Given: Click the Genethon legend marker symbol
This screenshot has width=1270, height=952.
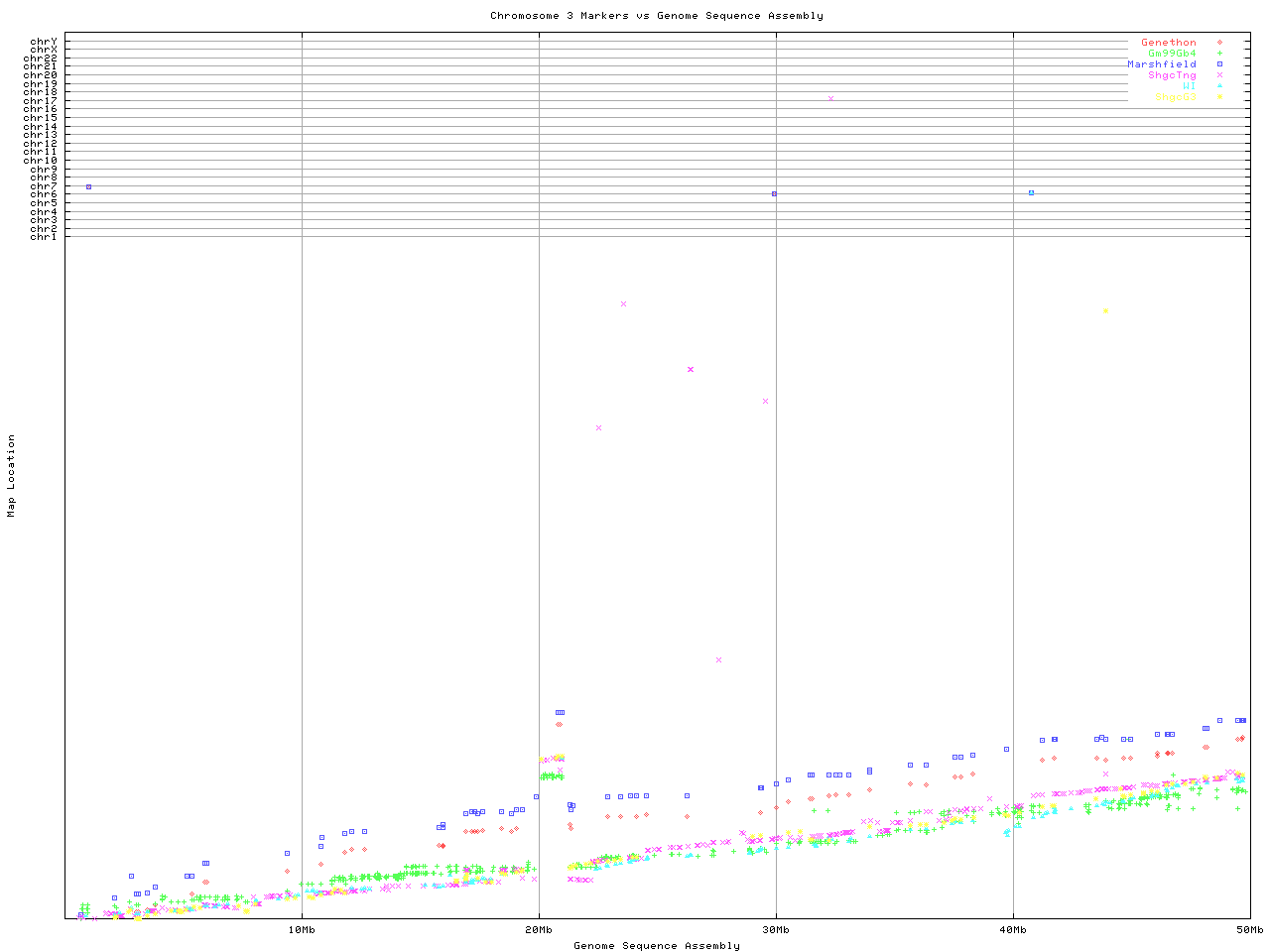Looking at the screenshot, I should 1219,43.
